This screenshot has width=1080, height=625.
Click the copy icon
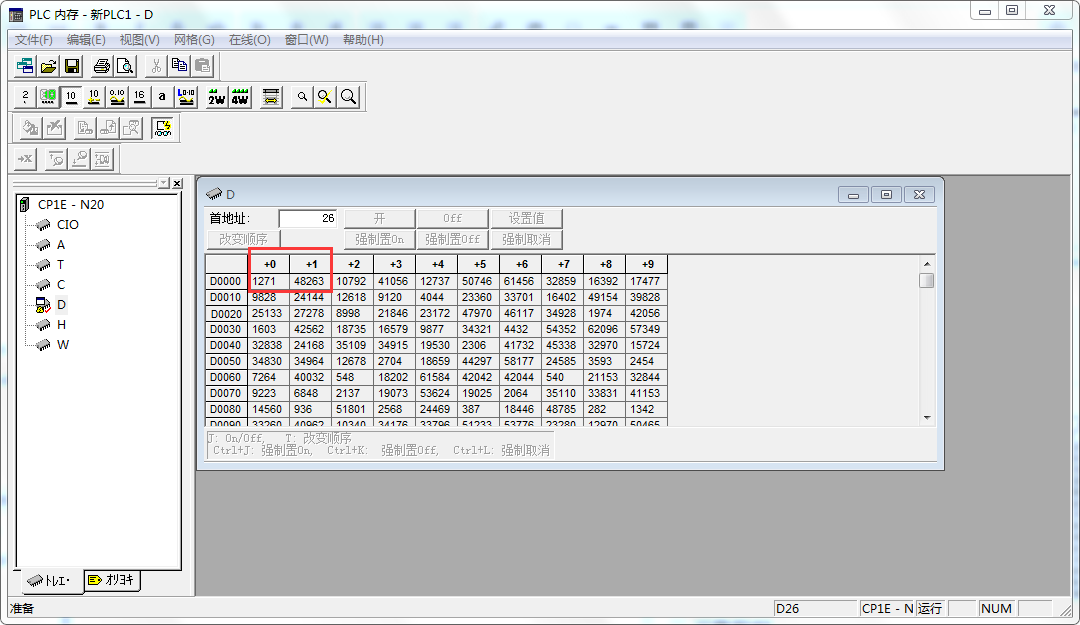[x=179, y=66]
